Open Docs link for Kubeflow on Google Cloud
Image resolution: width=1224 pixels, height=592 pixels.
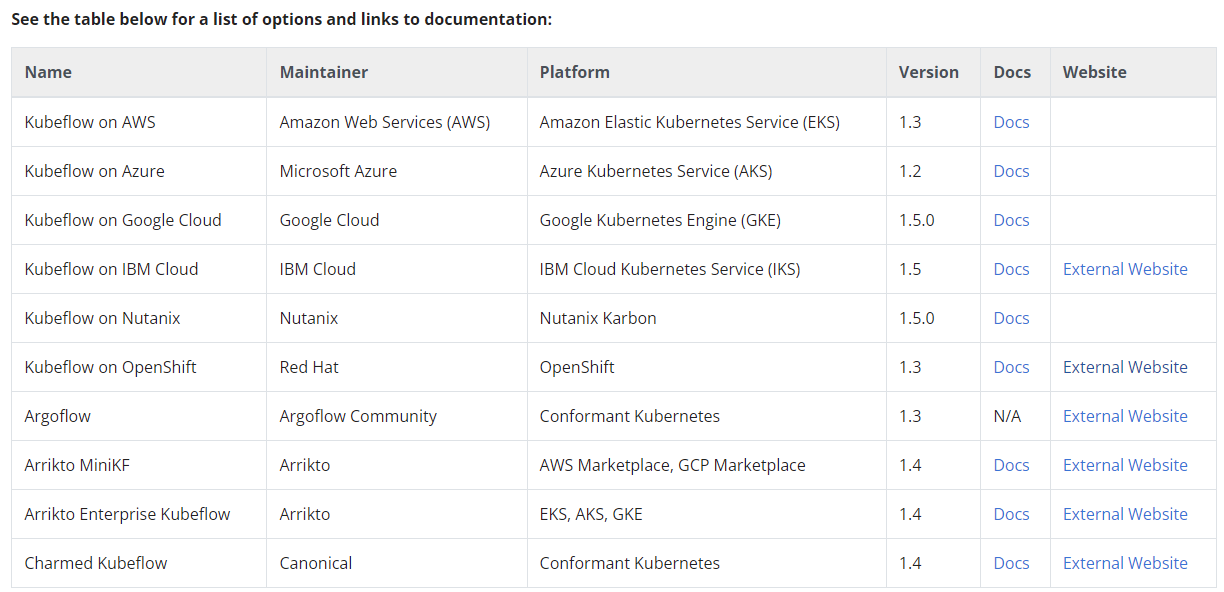[1011, 220]
